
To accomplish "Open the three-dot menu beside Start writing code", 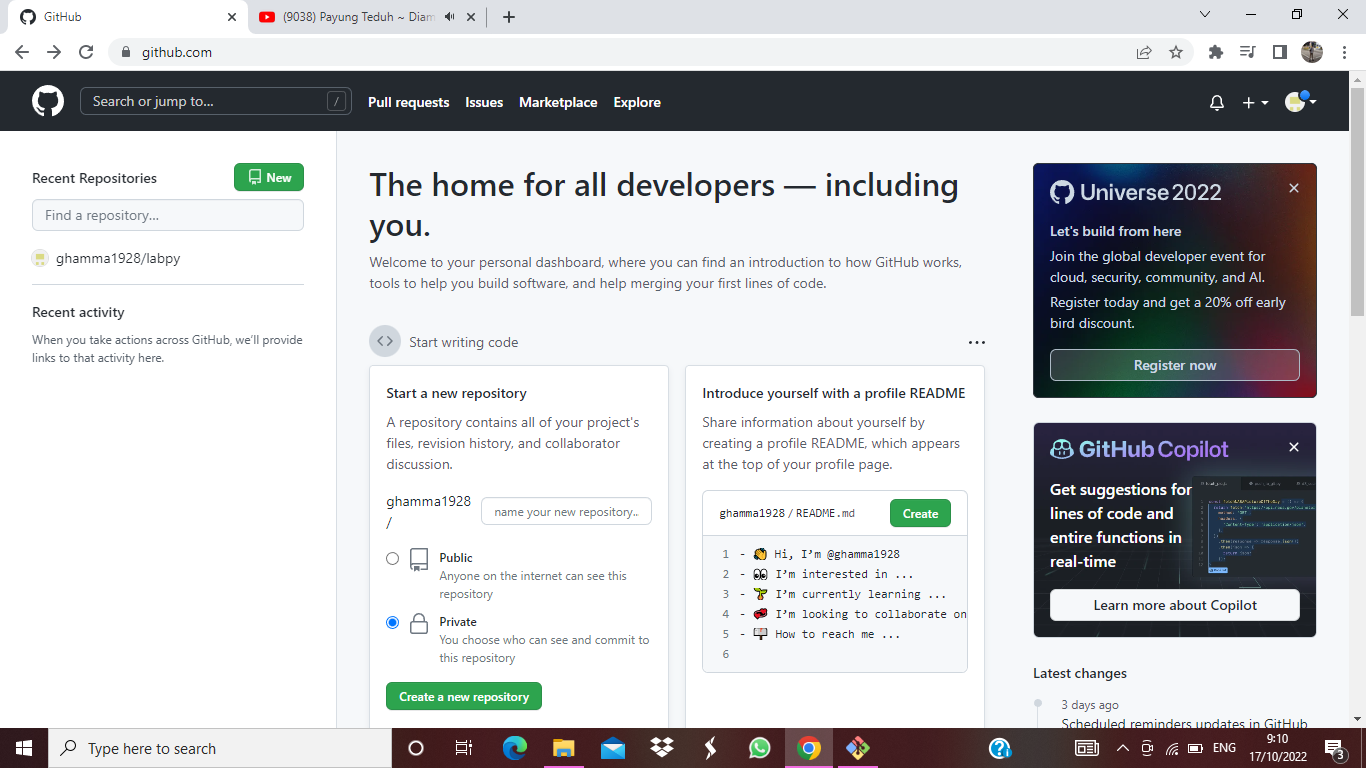I will [x=977, y=342].
